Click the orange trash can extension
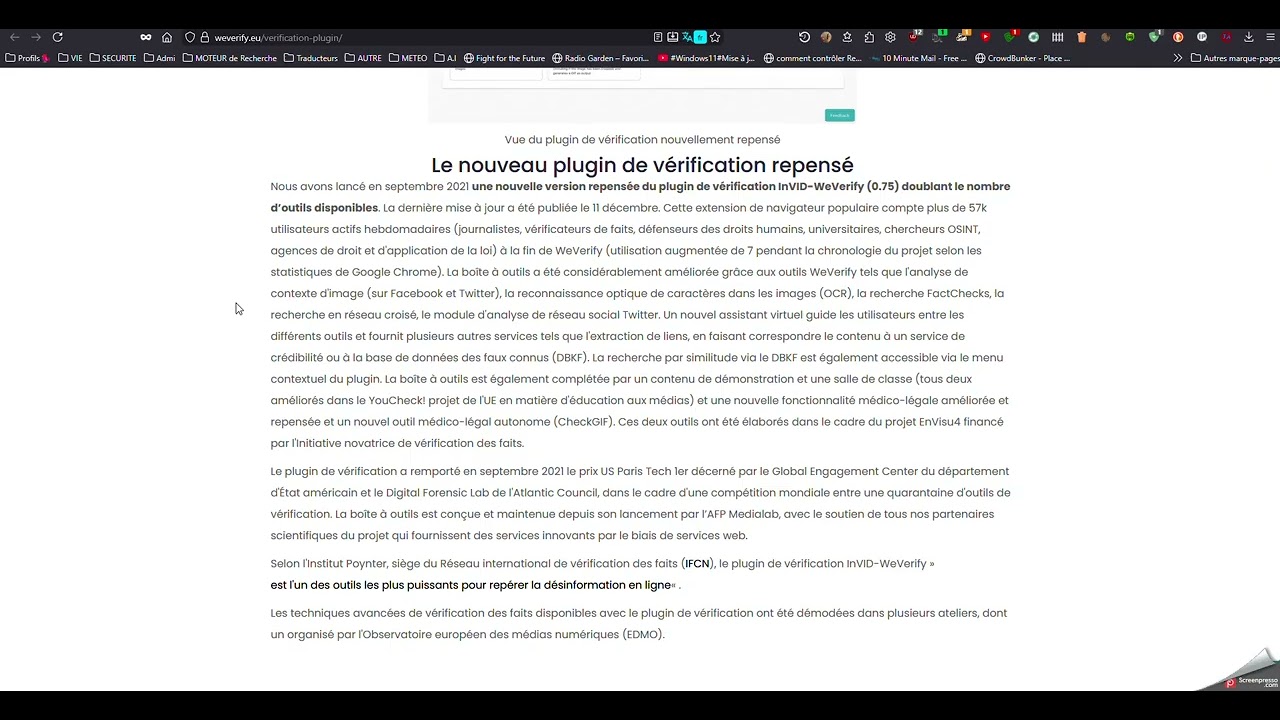The height and width of the screenshot is (720, 1280). [1082, 37]
